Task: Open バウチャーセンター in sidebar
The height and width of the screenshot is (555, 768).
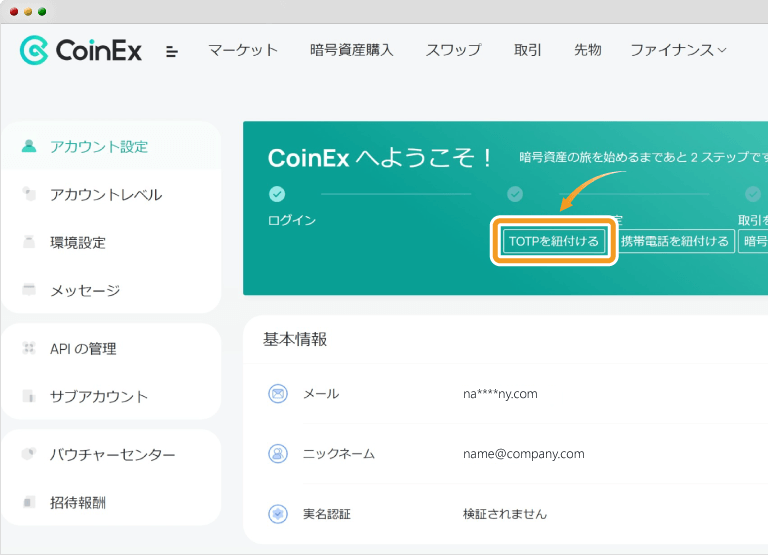Action: [x=112, y=454]
